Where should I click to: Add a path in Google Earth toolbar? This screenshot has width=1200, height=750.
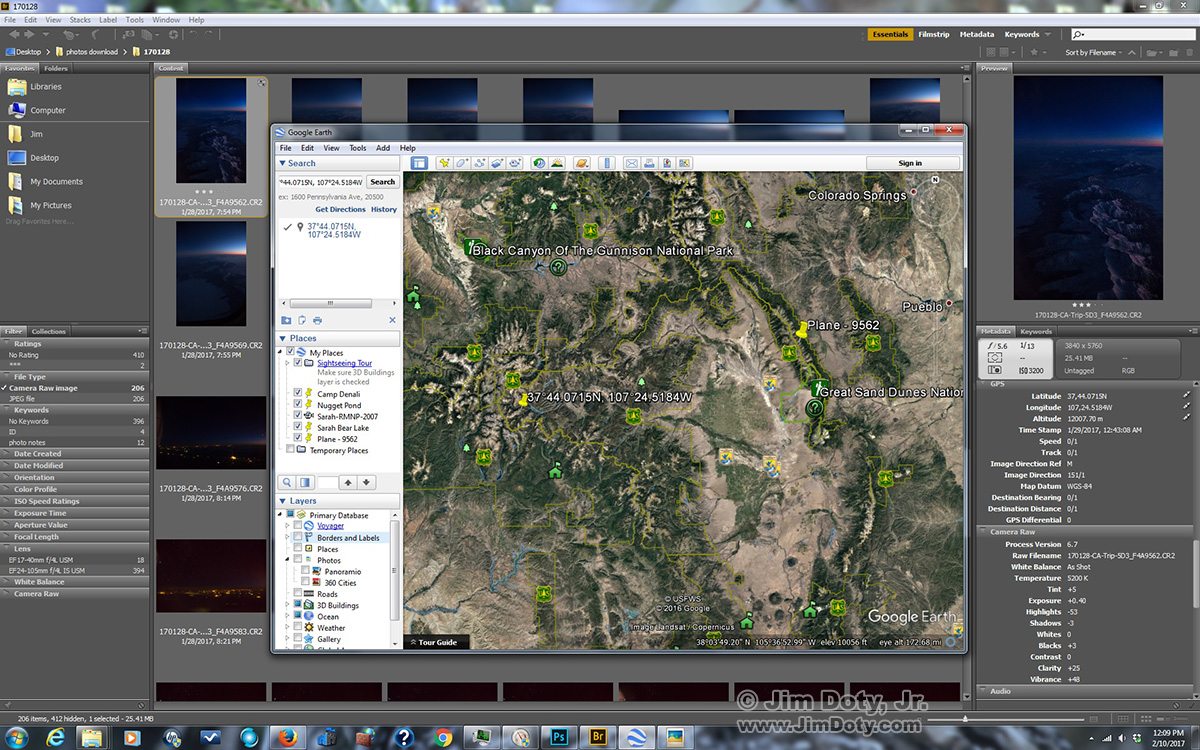480,163
